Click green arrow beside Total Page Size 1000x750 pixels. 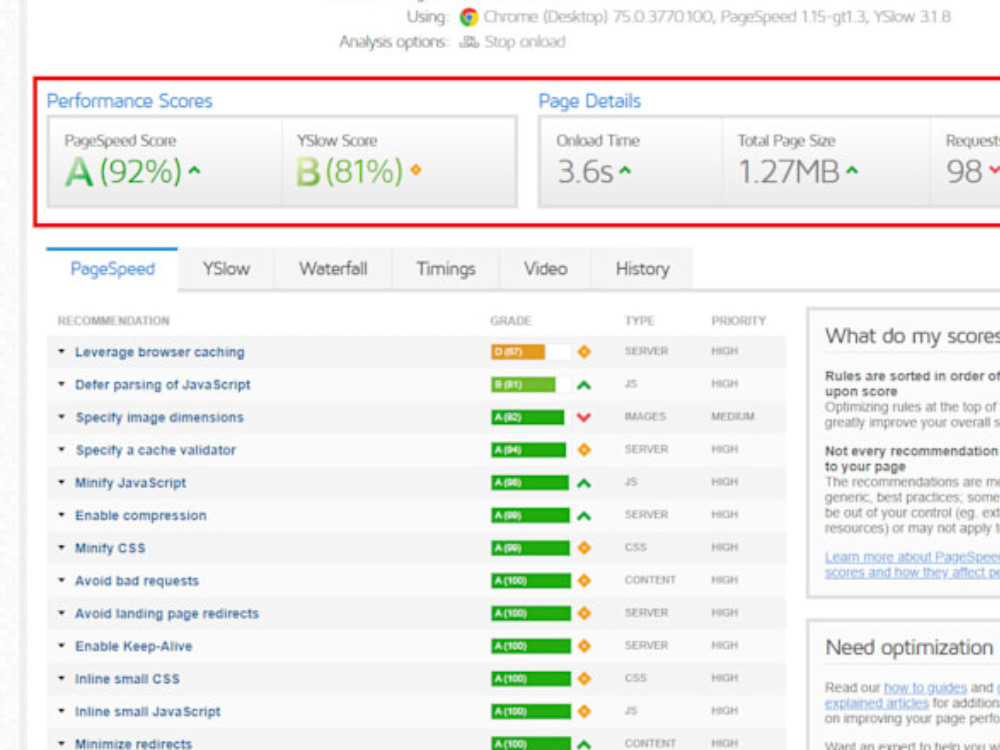851,170
